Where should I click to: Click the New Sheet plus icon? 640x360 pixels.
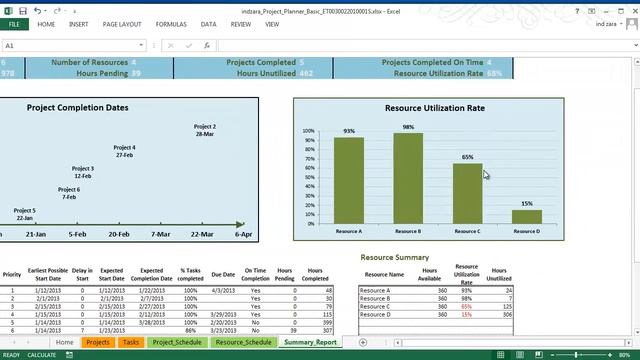pyautogui.click(x=363, y=342)
